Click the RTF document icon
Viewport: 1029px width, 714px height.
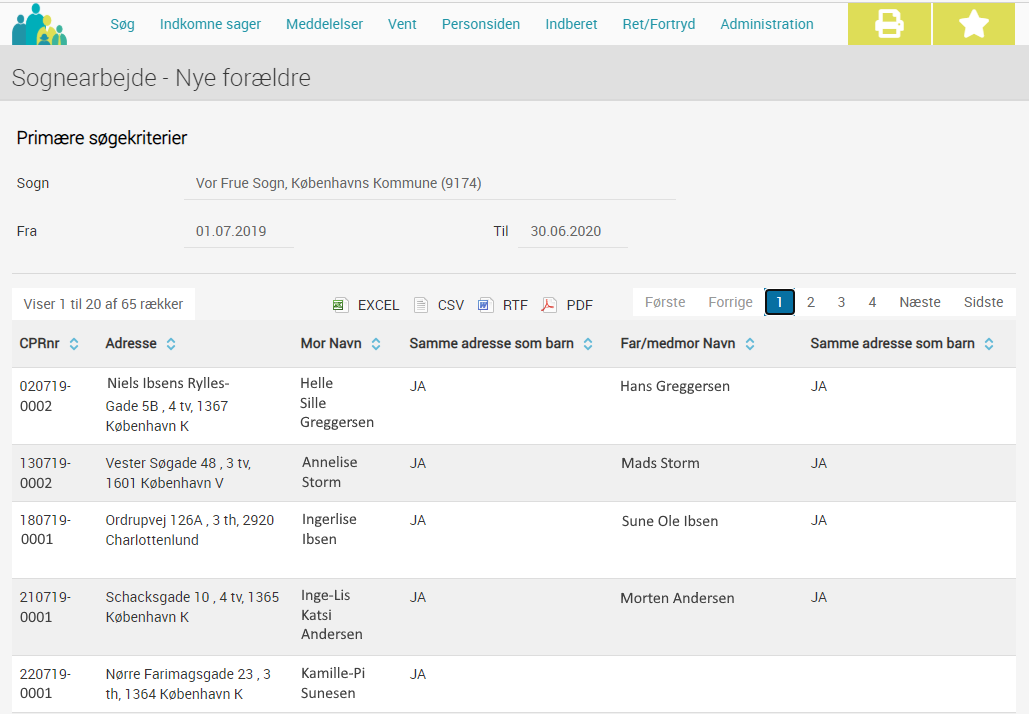(486, 305)
